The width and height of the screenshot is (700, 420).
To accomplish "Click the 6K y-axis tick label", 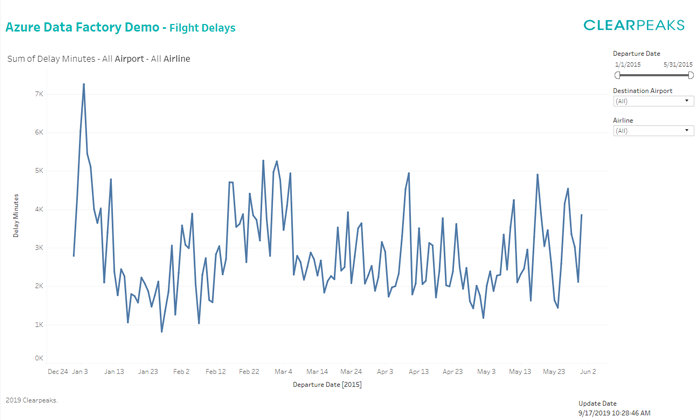I will point(39,132).
